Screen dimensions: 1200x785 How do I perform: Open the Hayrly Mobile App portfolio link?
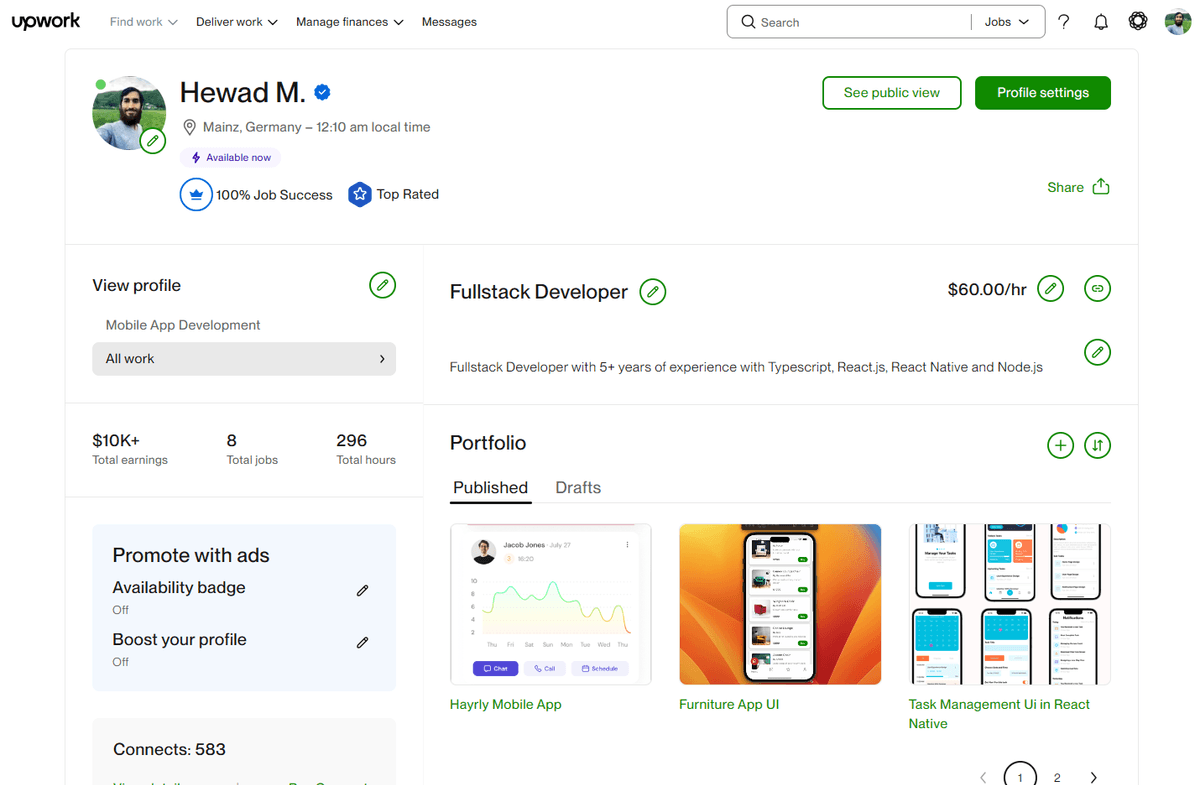pyautogui.click(x=505, y=704)
